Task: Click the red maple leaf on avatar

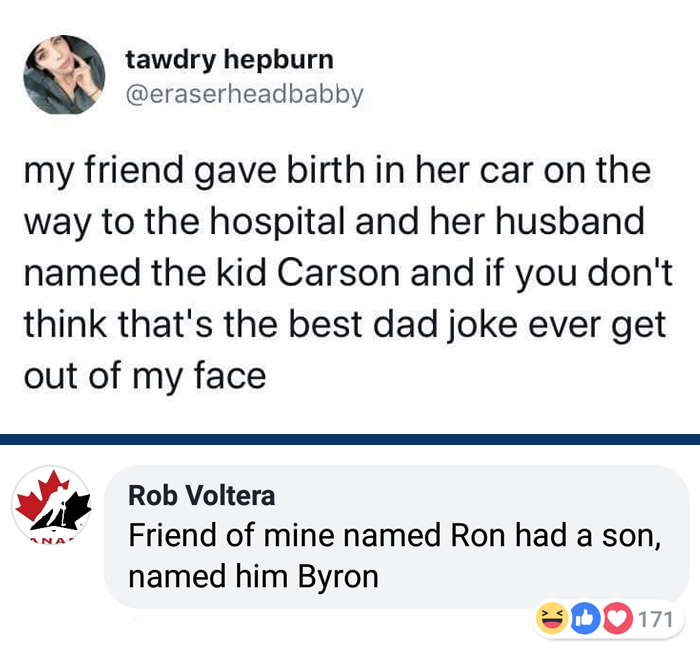Action: tap(42, 492)
